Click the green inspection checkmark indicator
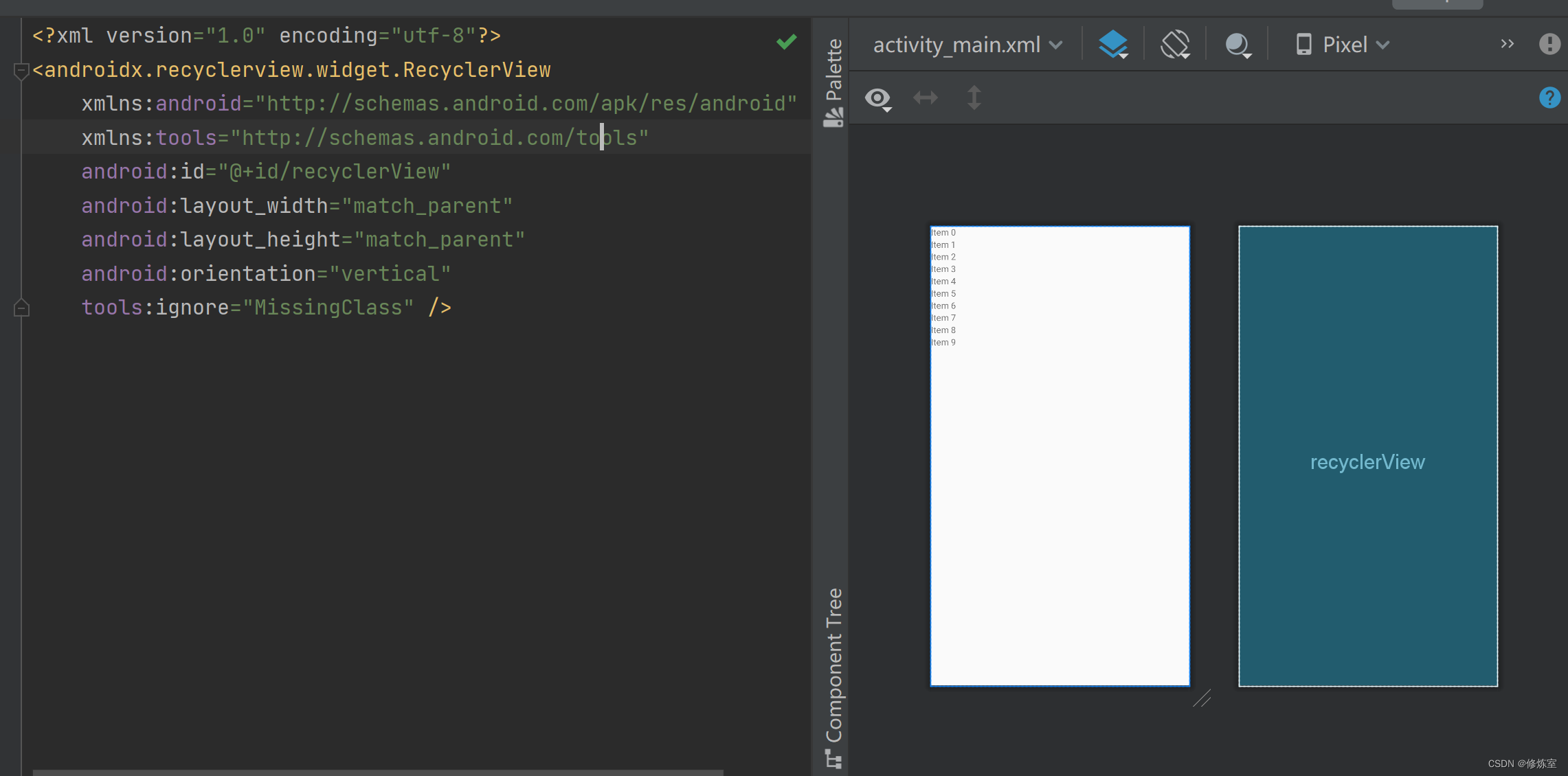1568x776 pixels. pyautogui.click(x=786, y=41)
